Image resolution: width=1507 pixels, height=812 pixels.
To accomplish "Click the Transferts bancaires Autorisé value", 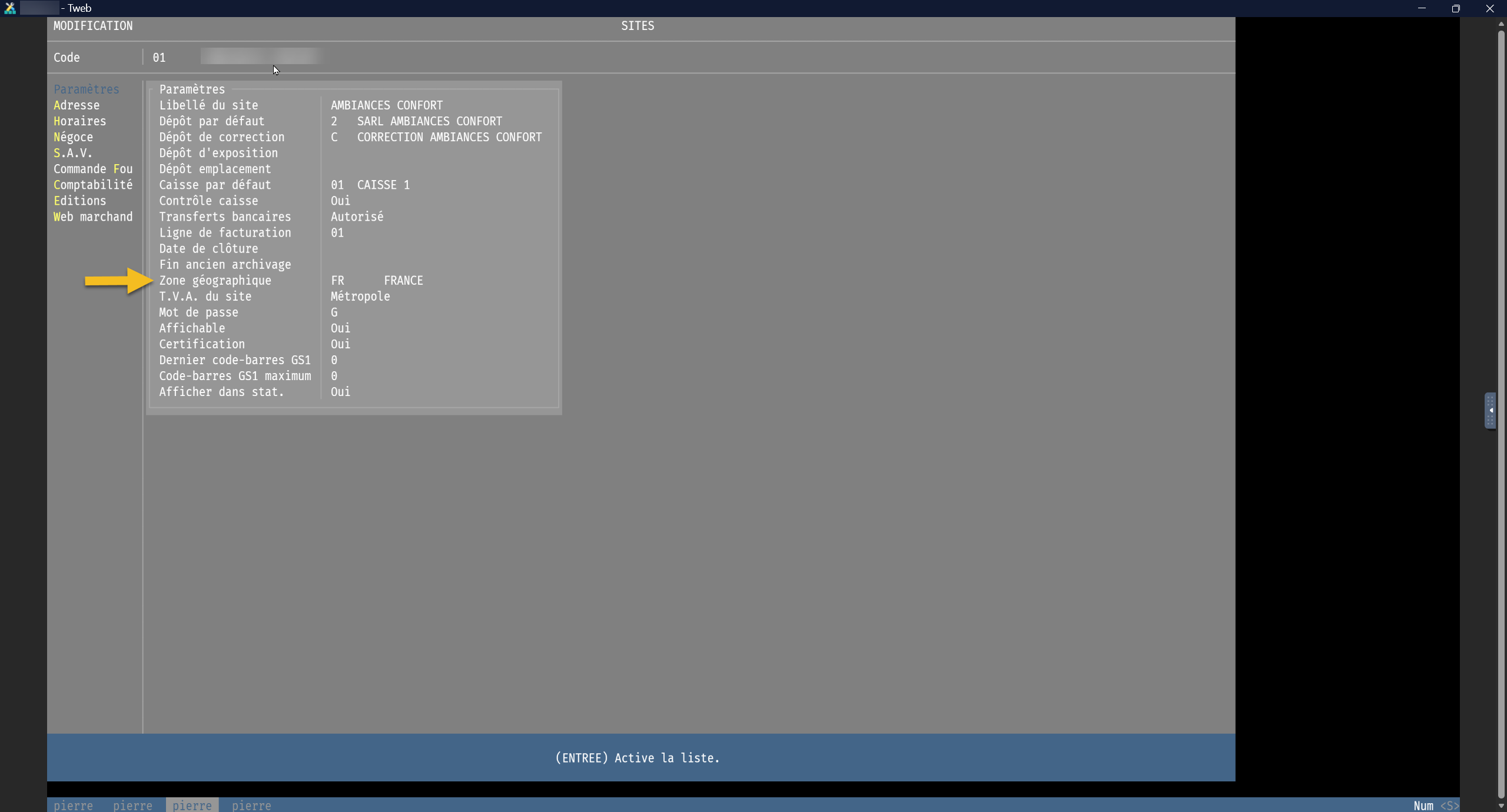I will click(x=357, y=217).
